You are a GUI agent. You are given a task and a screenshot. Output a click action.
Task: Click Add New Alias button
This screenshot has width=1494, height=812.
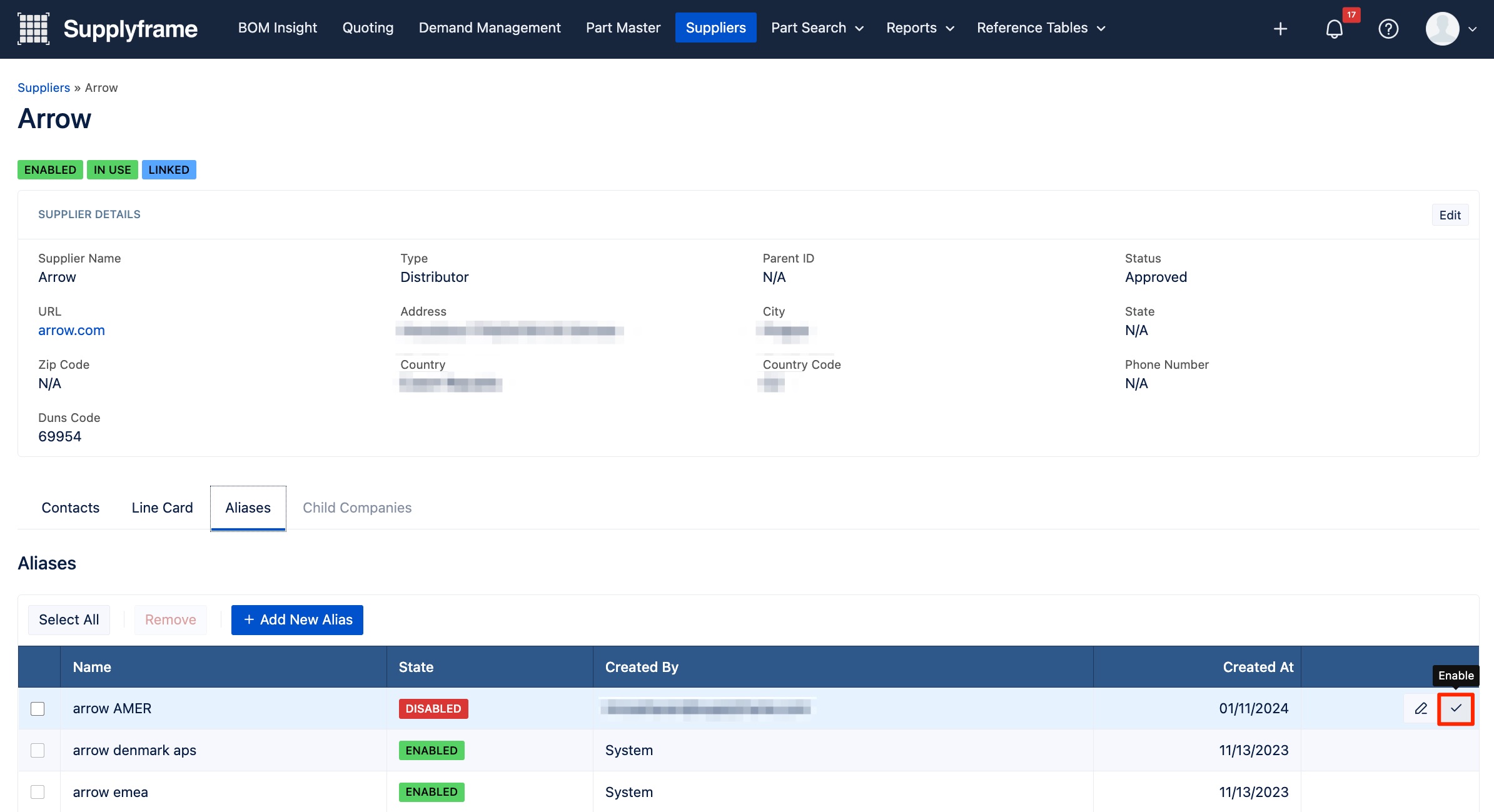tap(297, 619)
